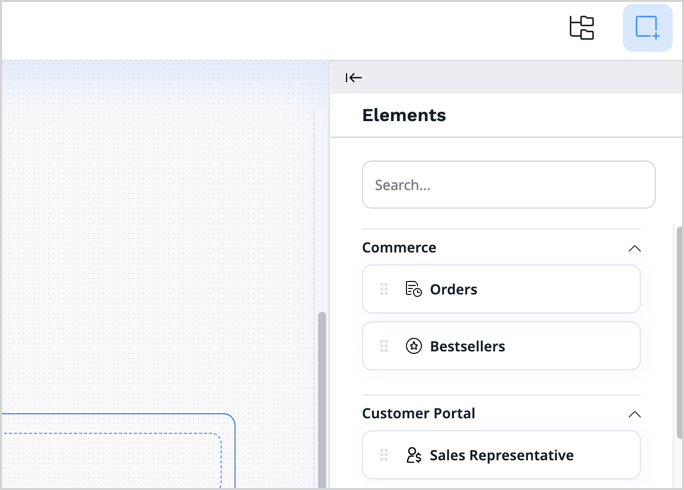
Task: Grab the drag handle next to Bestsellers
Action: (384, 346)
